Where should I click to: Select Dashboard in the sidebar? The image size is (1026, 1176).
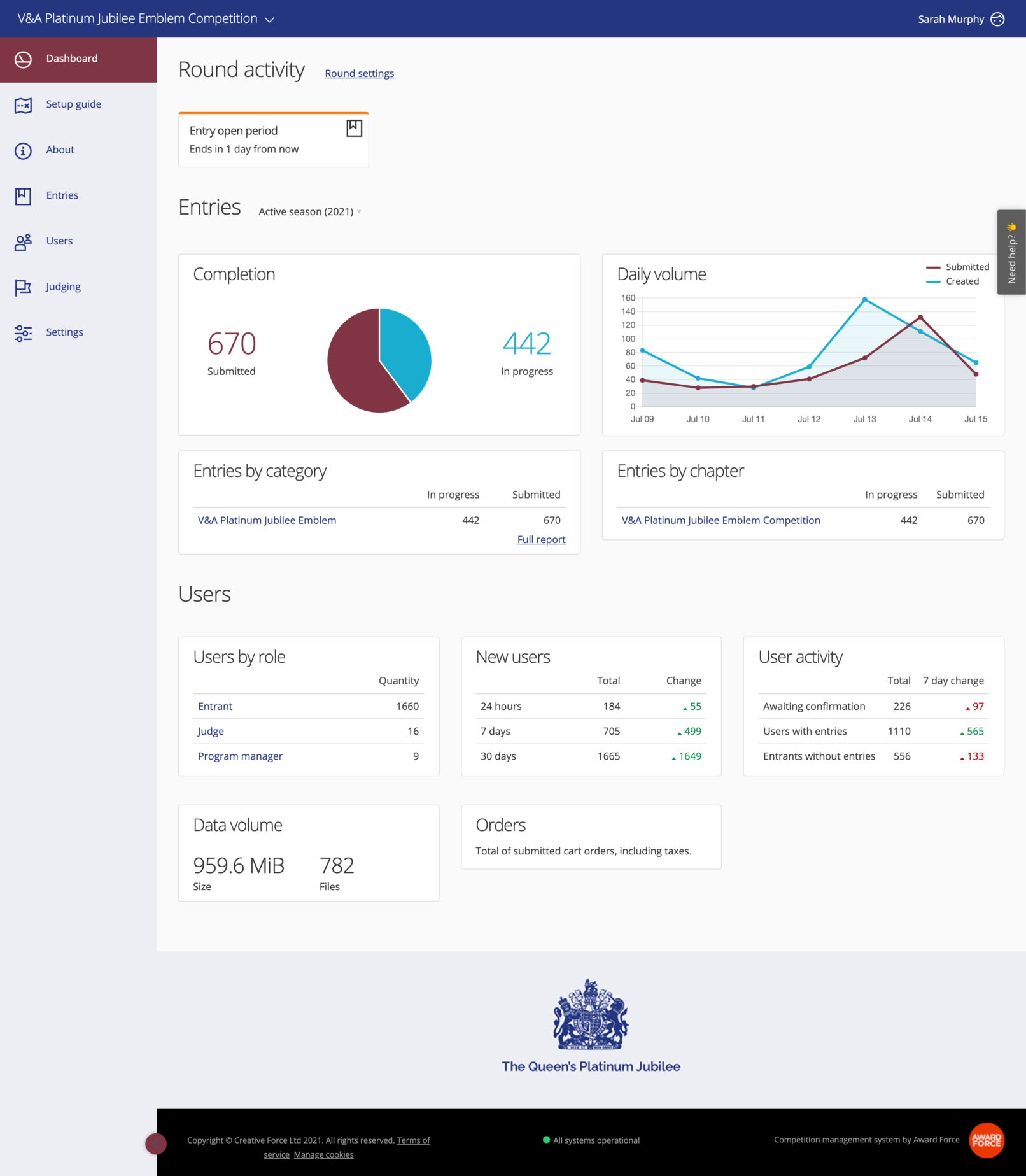click(x=78, y=59)
